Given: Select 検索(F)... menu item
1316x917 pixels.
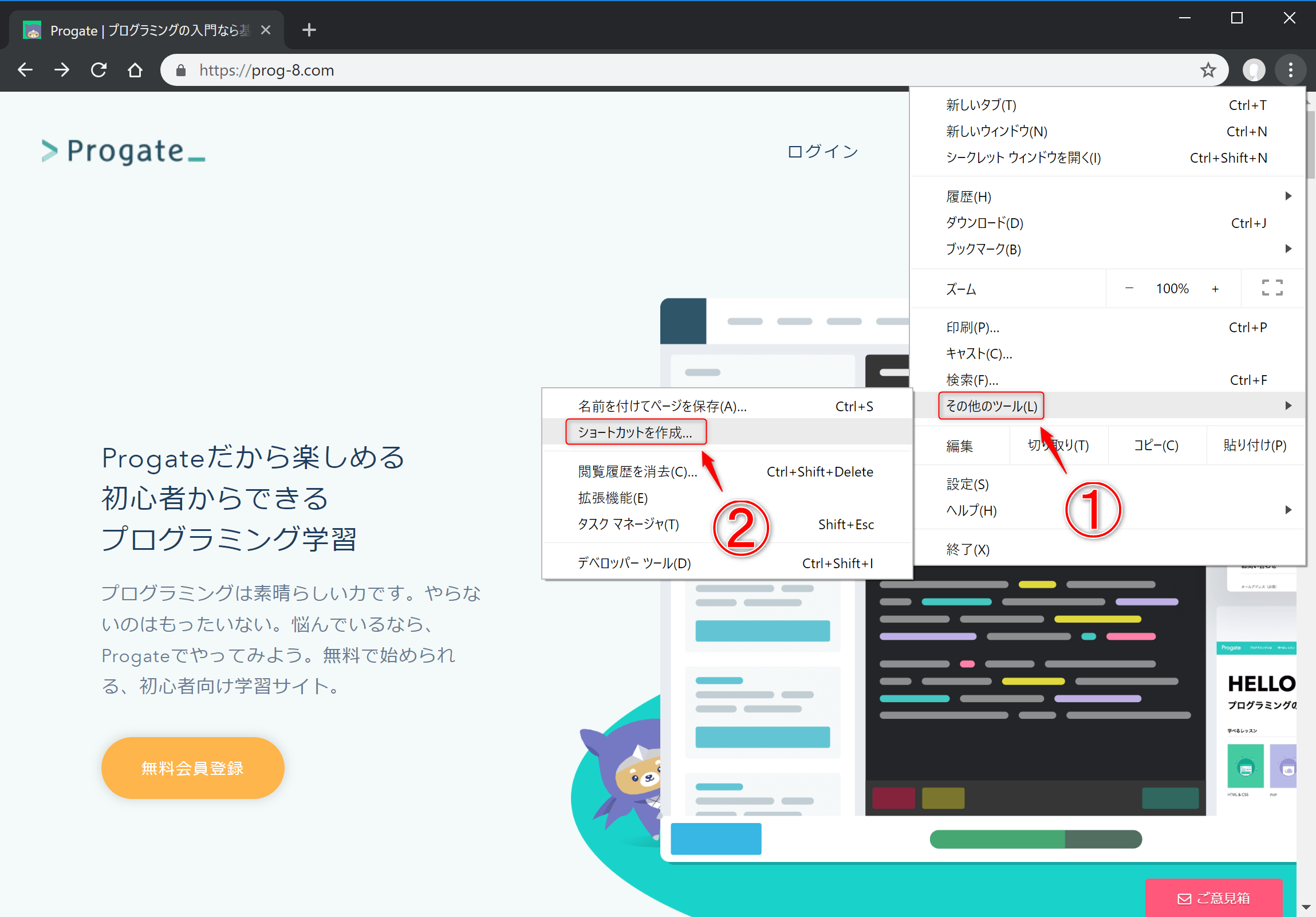Looking at the screenshot, I should click(x=1107, y=380).
